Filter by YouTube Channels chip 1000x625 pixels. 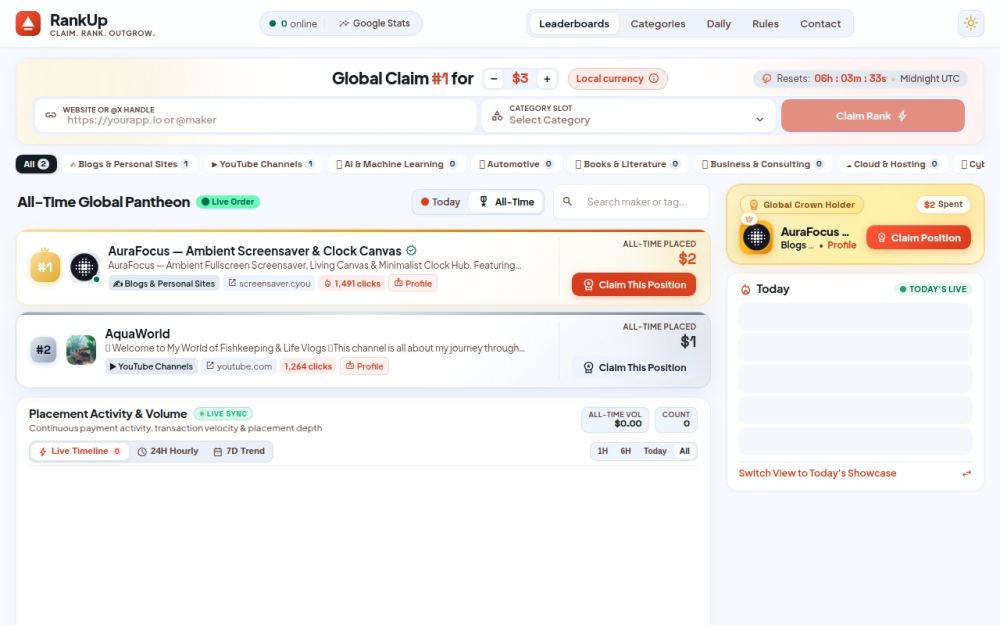coord(263,164)
